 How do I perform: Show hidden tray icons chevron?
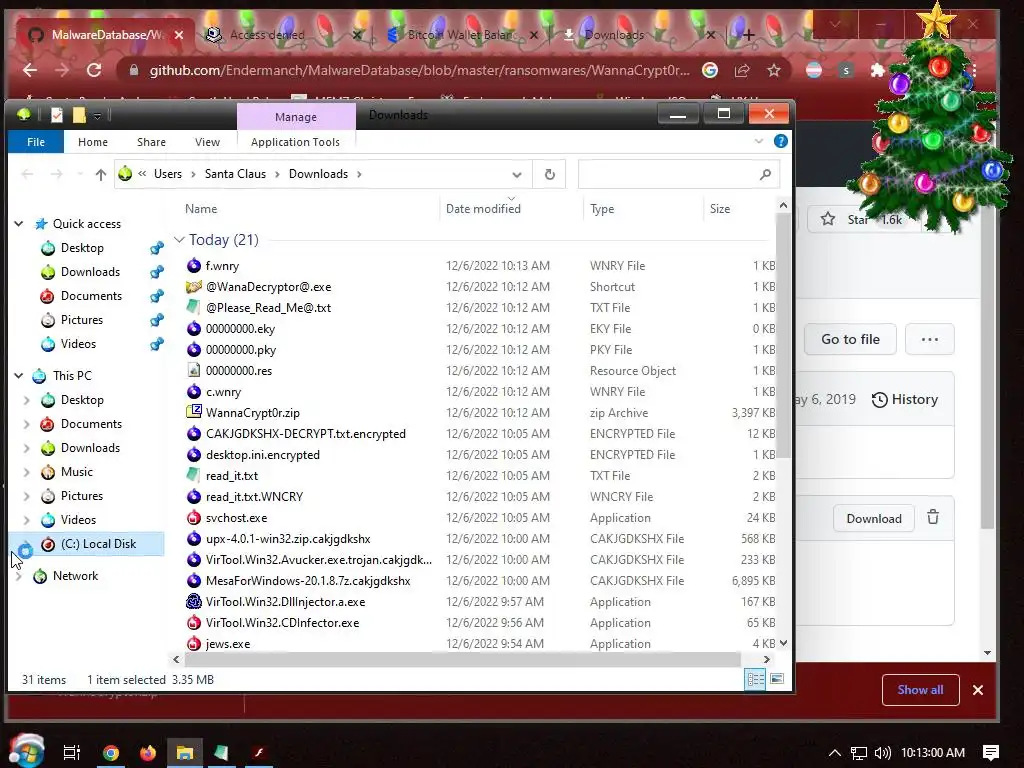[x=835, y=752]
